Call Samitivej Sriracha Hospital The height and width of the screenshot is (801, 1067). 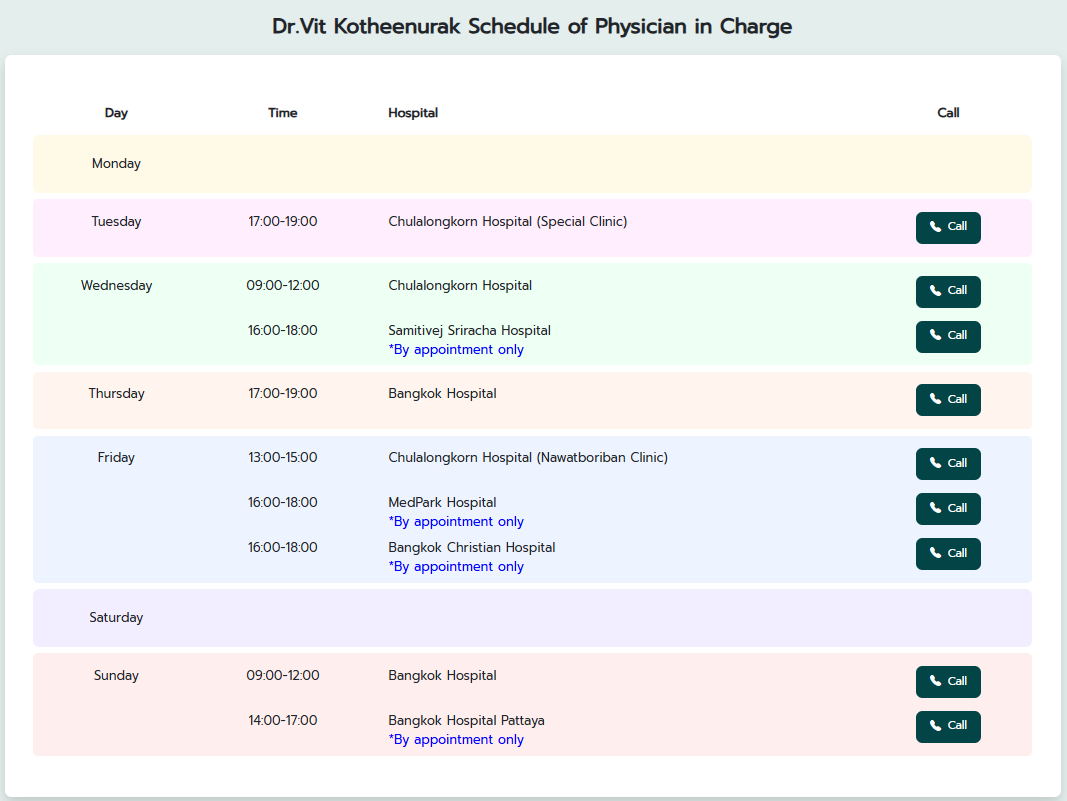point(948,336)
